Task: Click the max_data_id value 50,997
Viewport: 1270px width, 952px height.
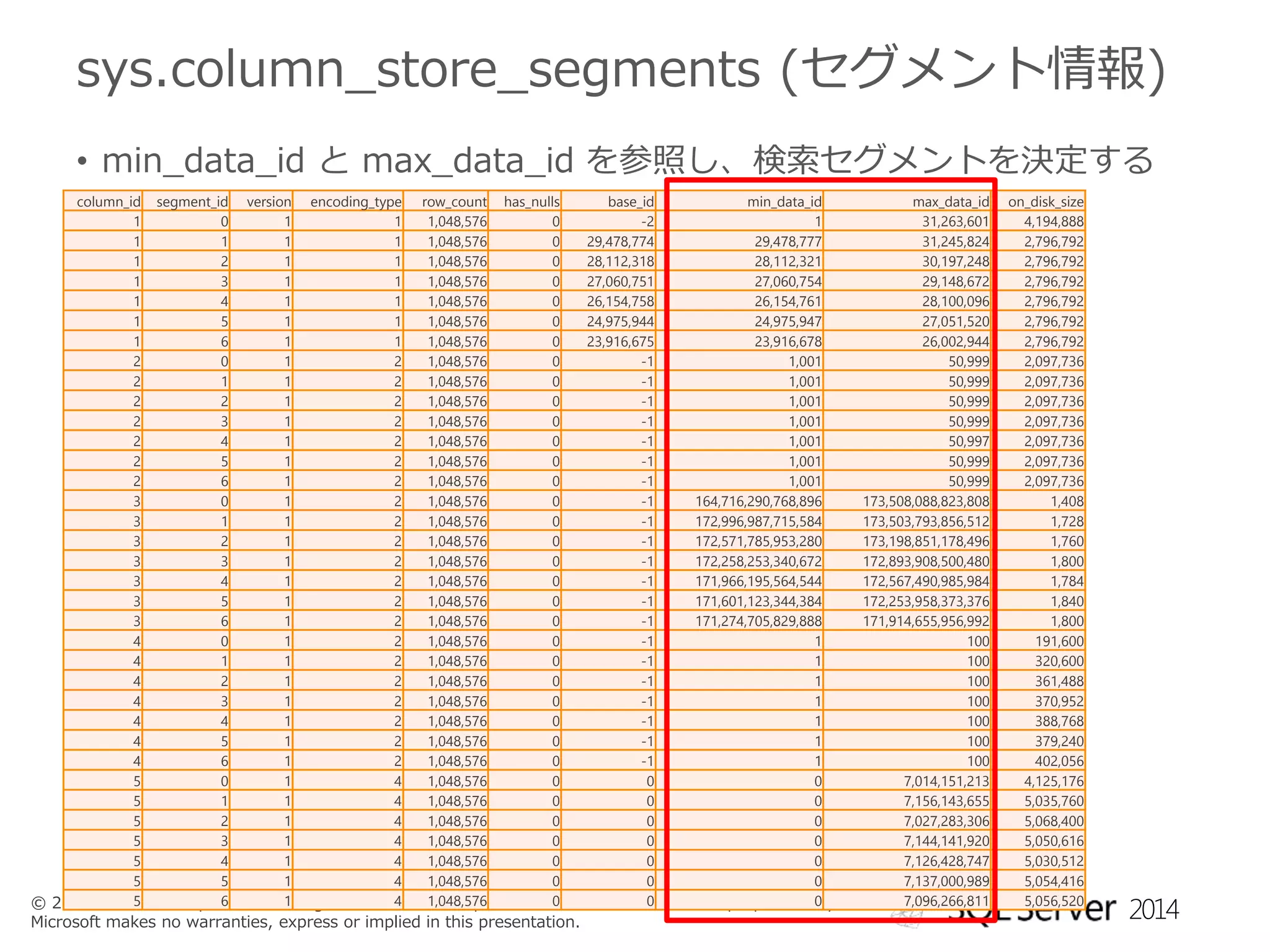Action: [969, 441]
